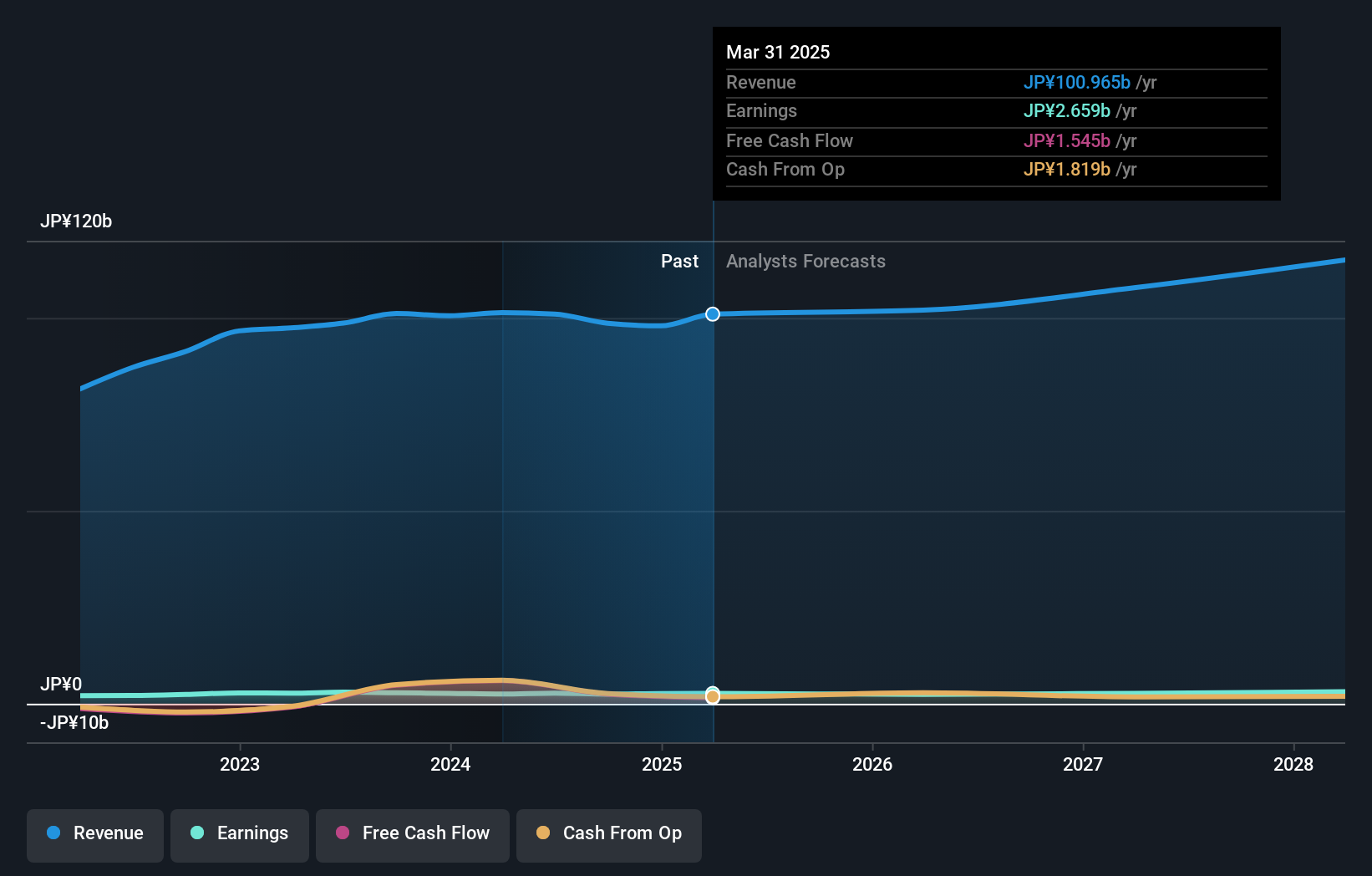This screenshot has height=876, width=1372.
Task: Click the tooltip date 'Mar 31 2025'
Action: pyautogui.click(x=778, y=53)
